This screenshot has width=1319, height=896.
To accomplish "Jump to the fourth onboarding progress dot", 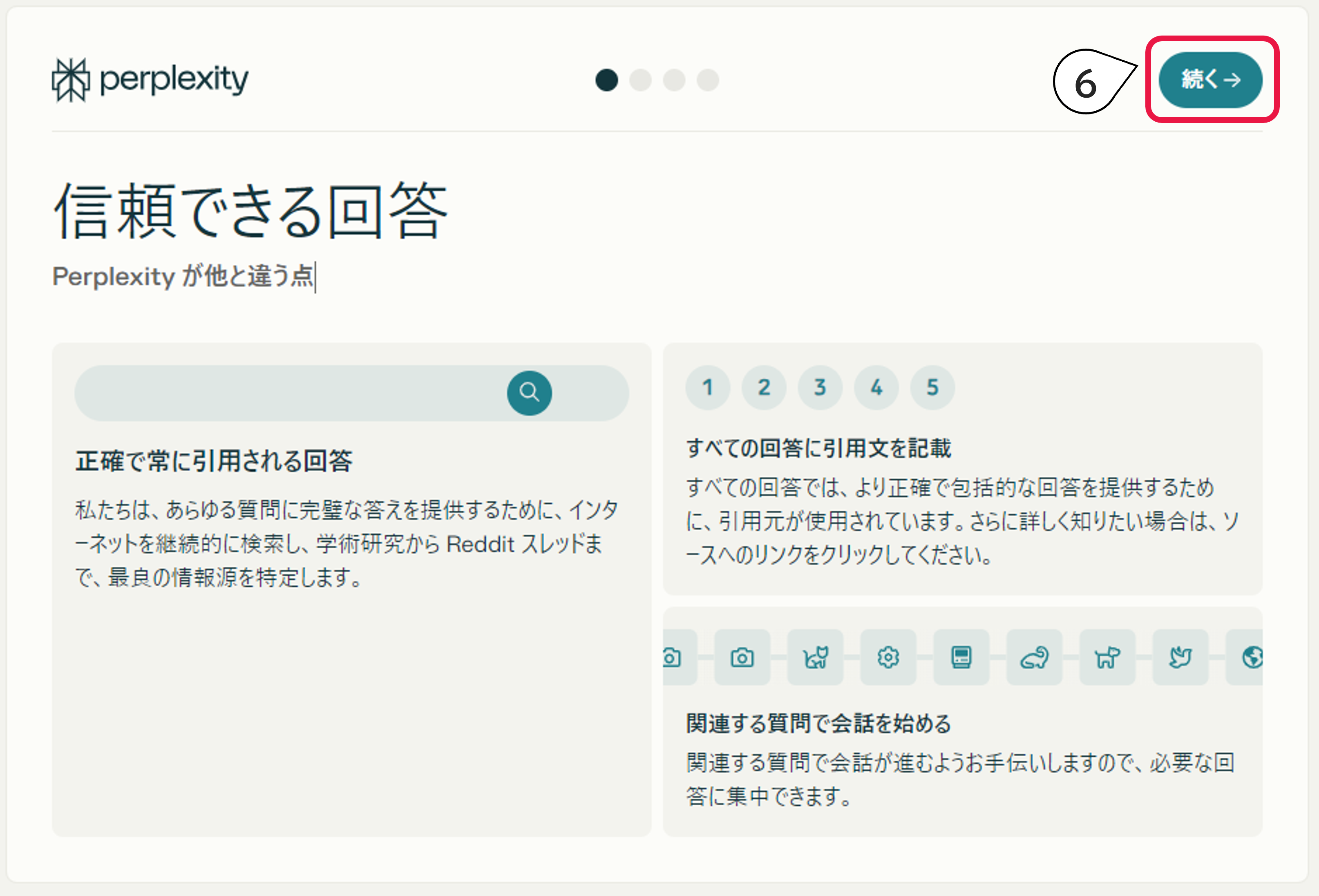I will coord(708,80).
